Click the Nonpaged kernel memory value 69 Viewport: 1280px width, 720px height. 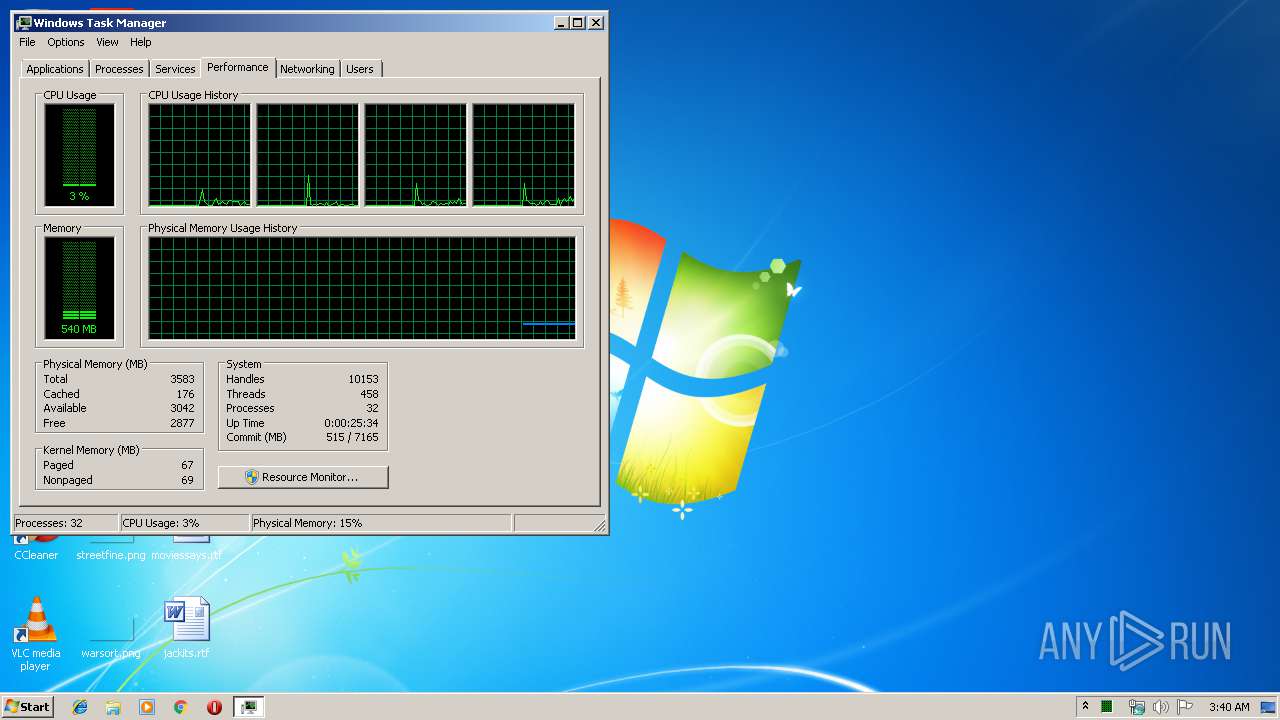click(187, 480)
